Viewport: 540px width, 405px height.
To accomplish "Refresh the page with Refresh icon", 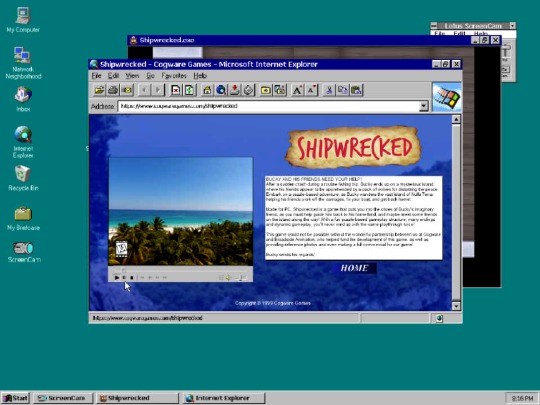I will click(189, 90).
